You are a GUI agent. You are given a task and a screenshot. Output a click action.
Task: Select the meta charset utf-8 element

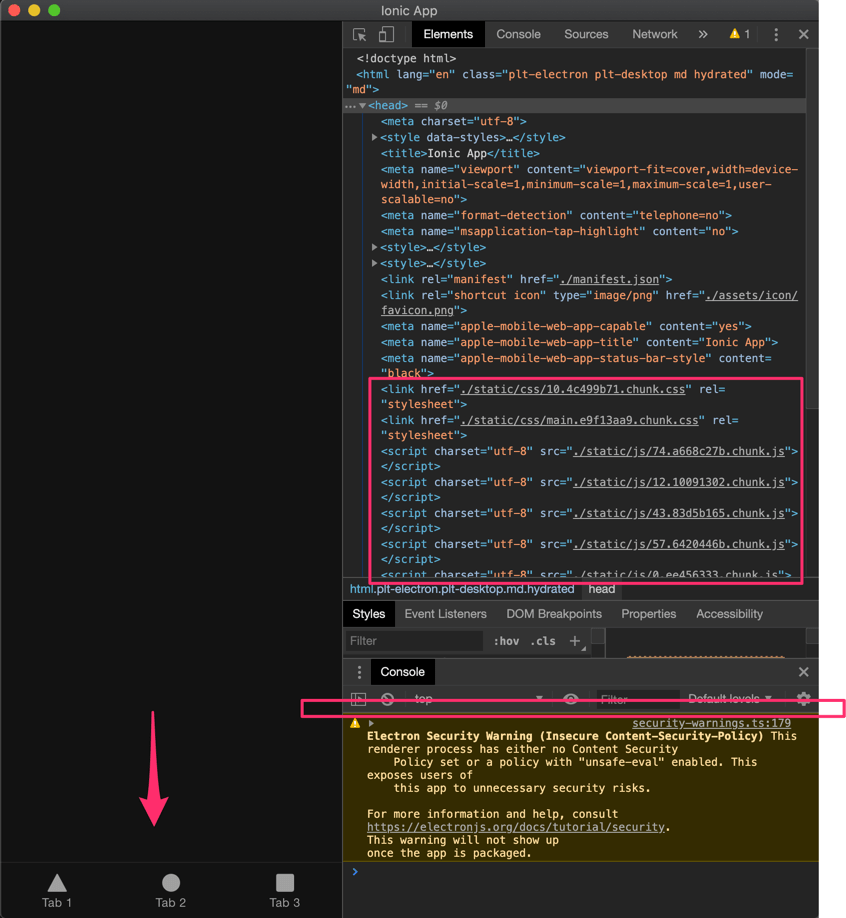pos(454,122)
